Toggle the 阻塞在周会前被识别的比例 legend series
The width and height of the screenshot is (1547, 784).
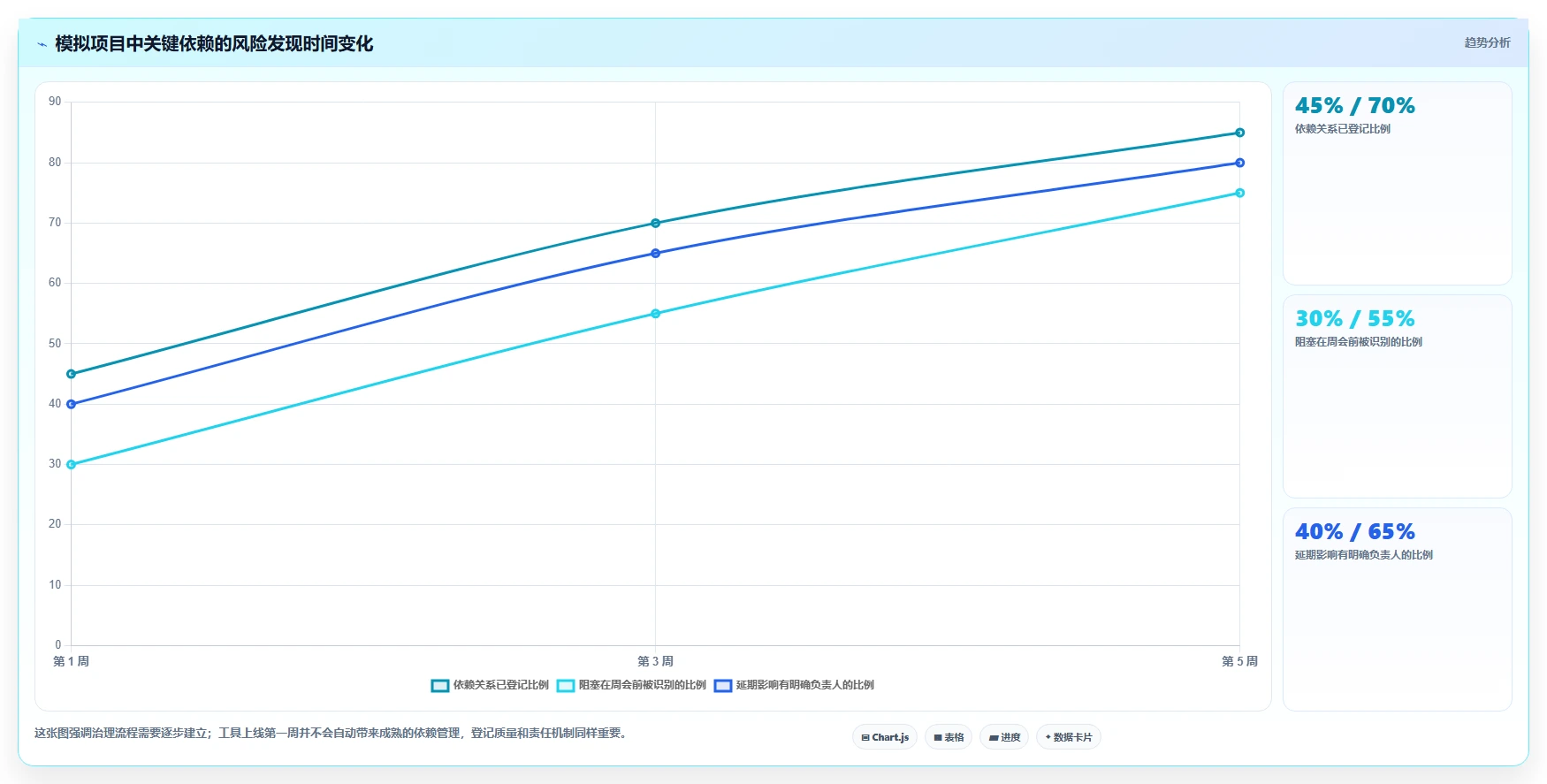click(x=631, y=685)
